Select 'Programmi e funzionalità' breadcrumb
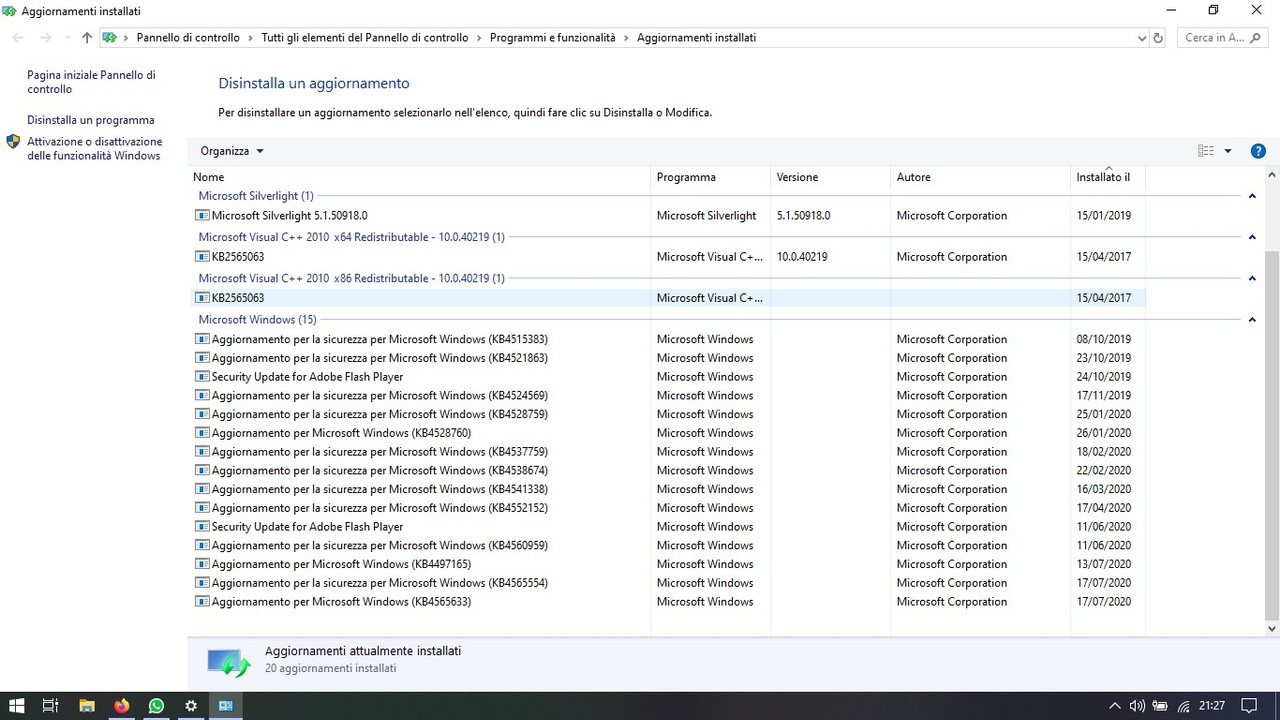Screen dimensions: 1280x720 (x=553, y=38)
